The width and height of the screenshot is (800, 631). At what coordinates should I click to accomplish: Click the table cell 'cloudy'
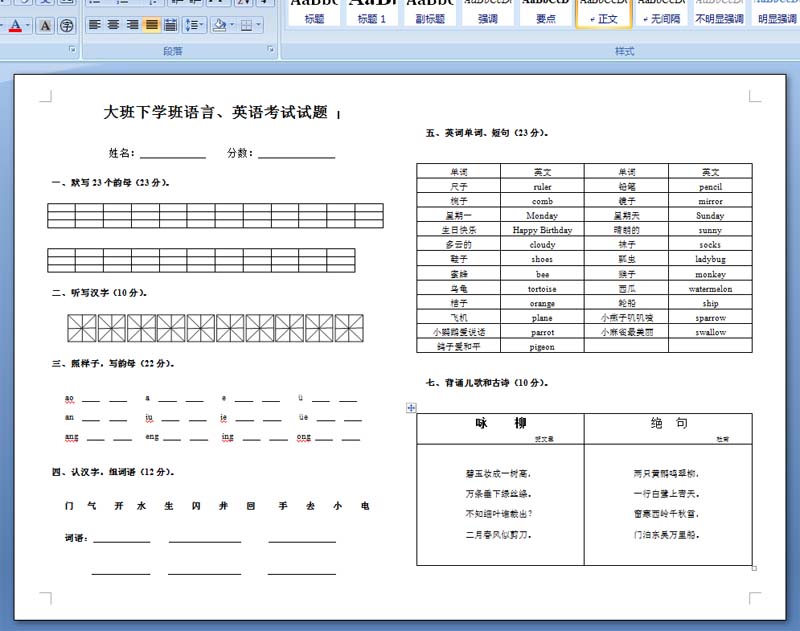click(x=542, y=245)
